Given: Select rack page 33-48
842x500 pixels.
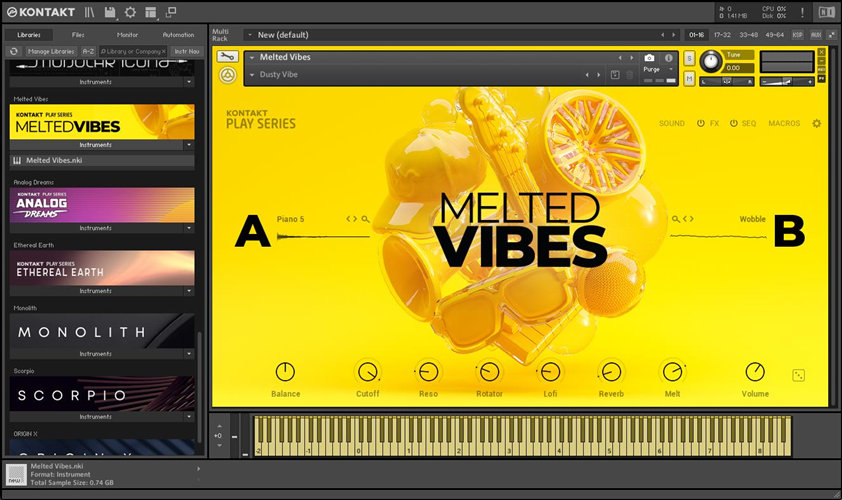Looking at the screenshot, I should pyautogui.click(x=748, y=35).
